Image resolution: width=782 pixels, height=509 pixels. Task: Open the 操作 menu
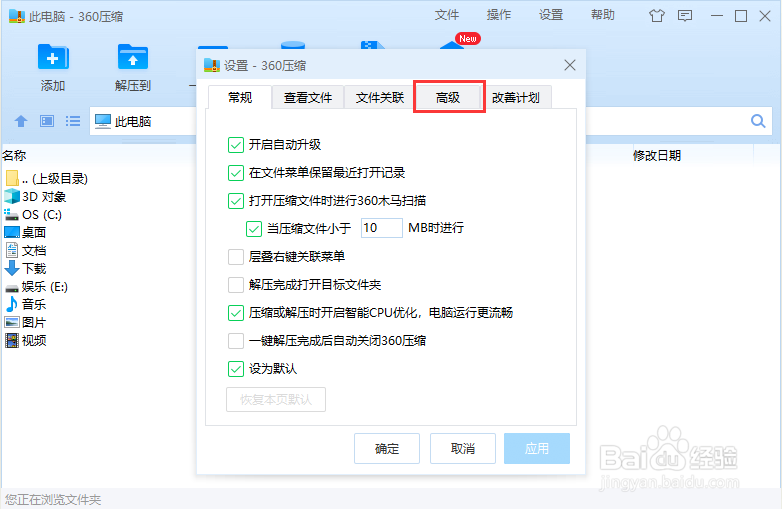[499, 15]
